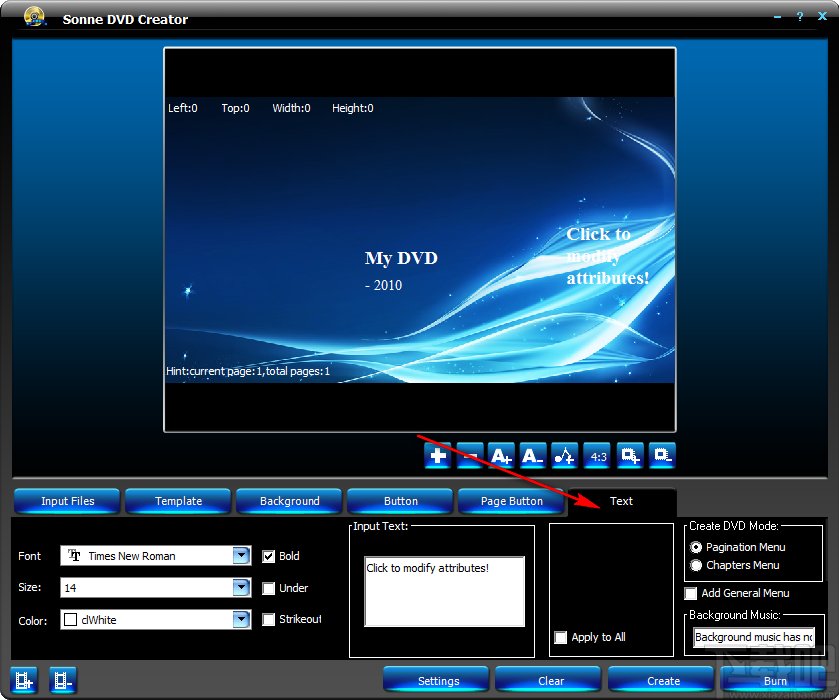
Task: Select the Chapters Menu radio button
Action: click(696, 565)
